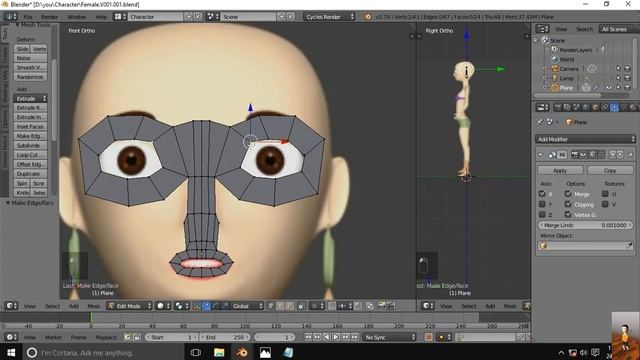Enable the Mirror Z axis checkbox
640x360 pixels.
(x=542, y=214)
